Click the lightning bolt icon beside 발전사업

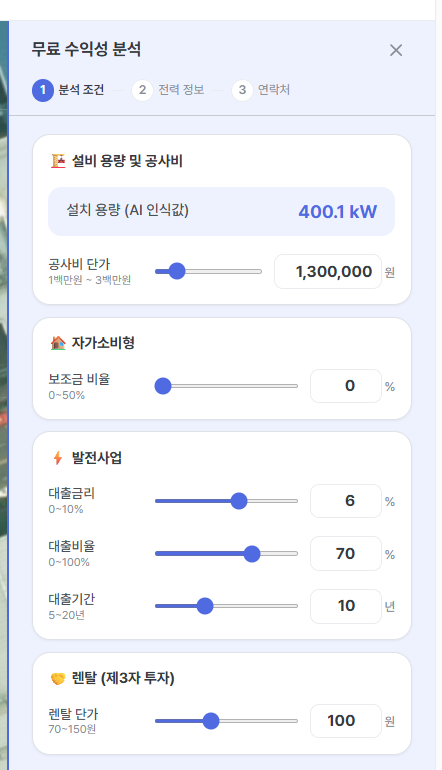pyautogui.click(x=58, y=458)
